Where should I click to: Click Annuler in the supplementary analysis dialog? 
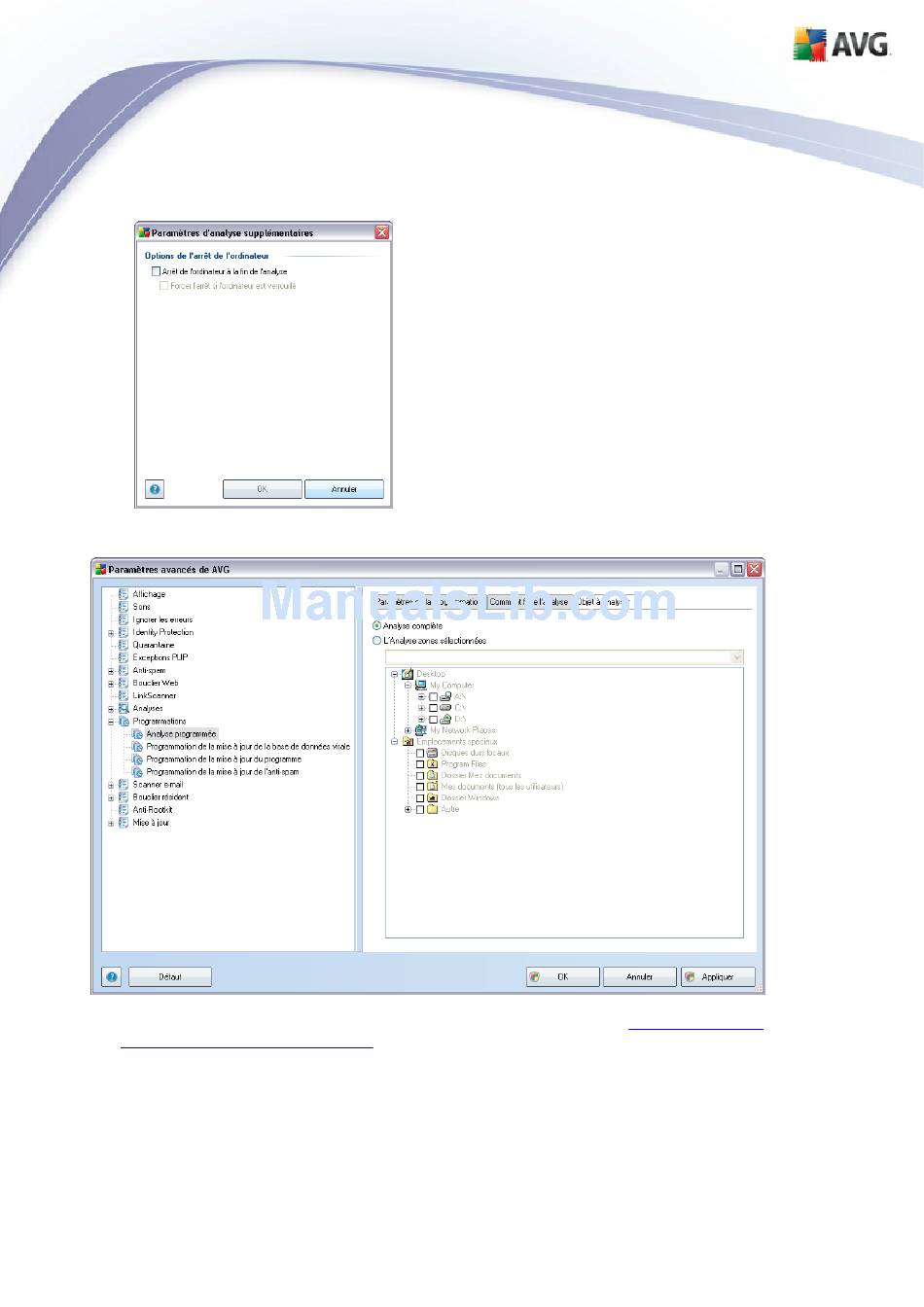[344, 489]
